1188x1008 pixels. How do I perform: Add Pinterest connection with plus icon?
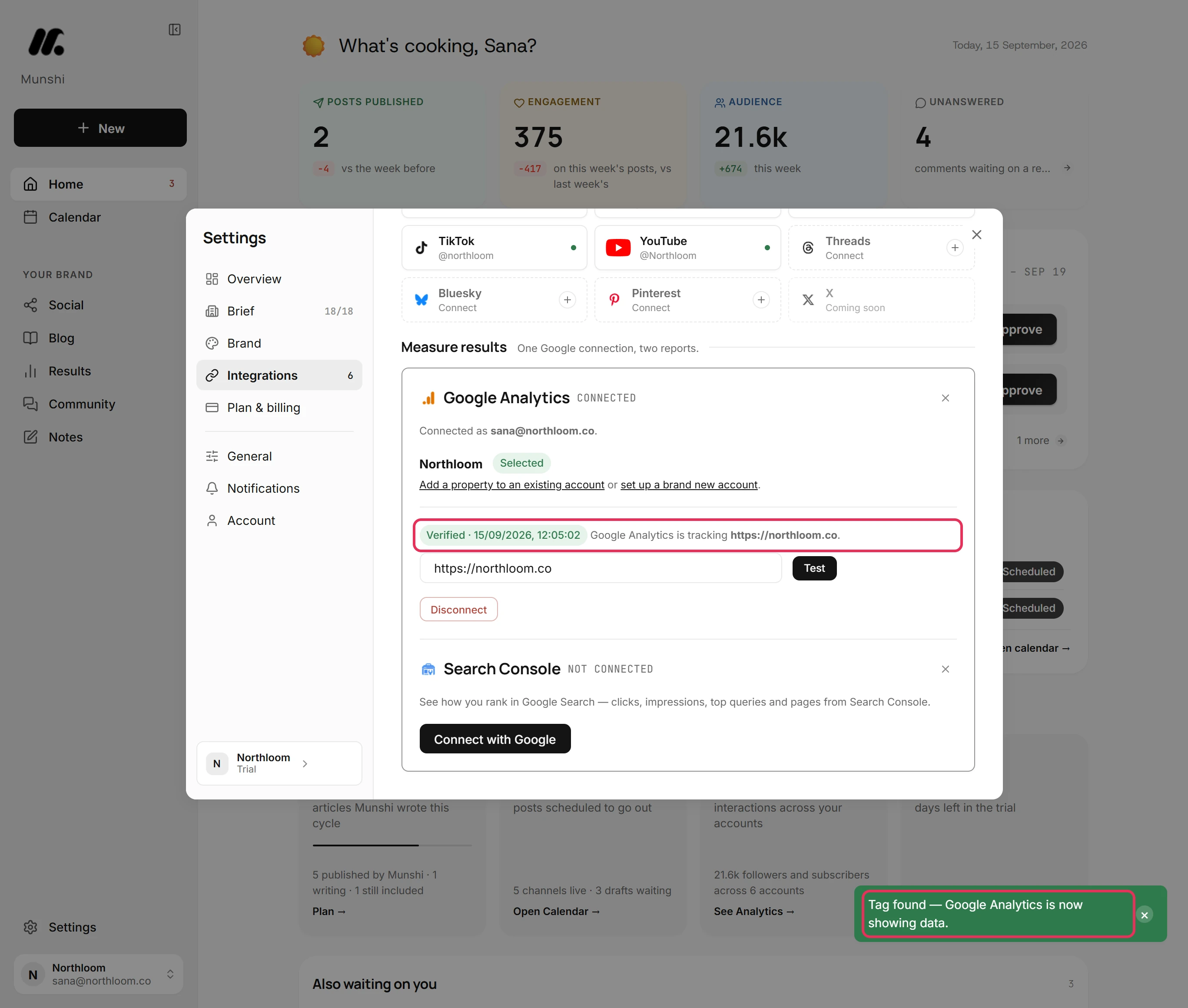tap(760, 300)
